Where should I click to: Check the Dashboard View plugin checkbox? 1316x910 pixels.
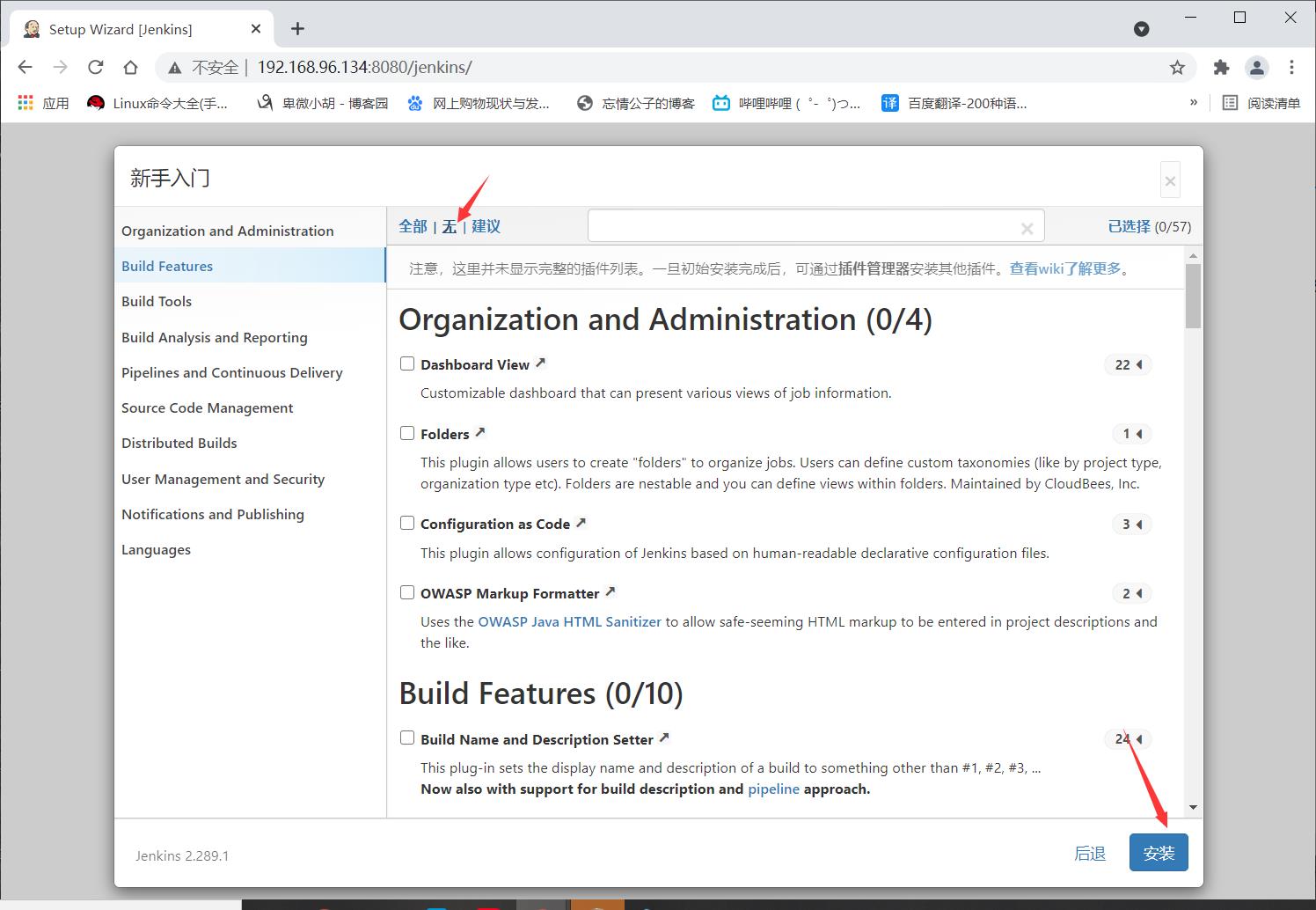(x=407, y=363)
